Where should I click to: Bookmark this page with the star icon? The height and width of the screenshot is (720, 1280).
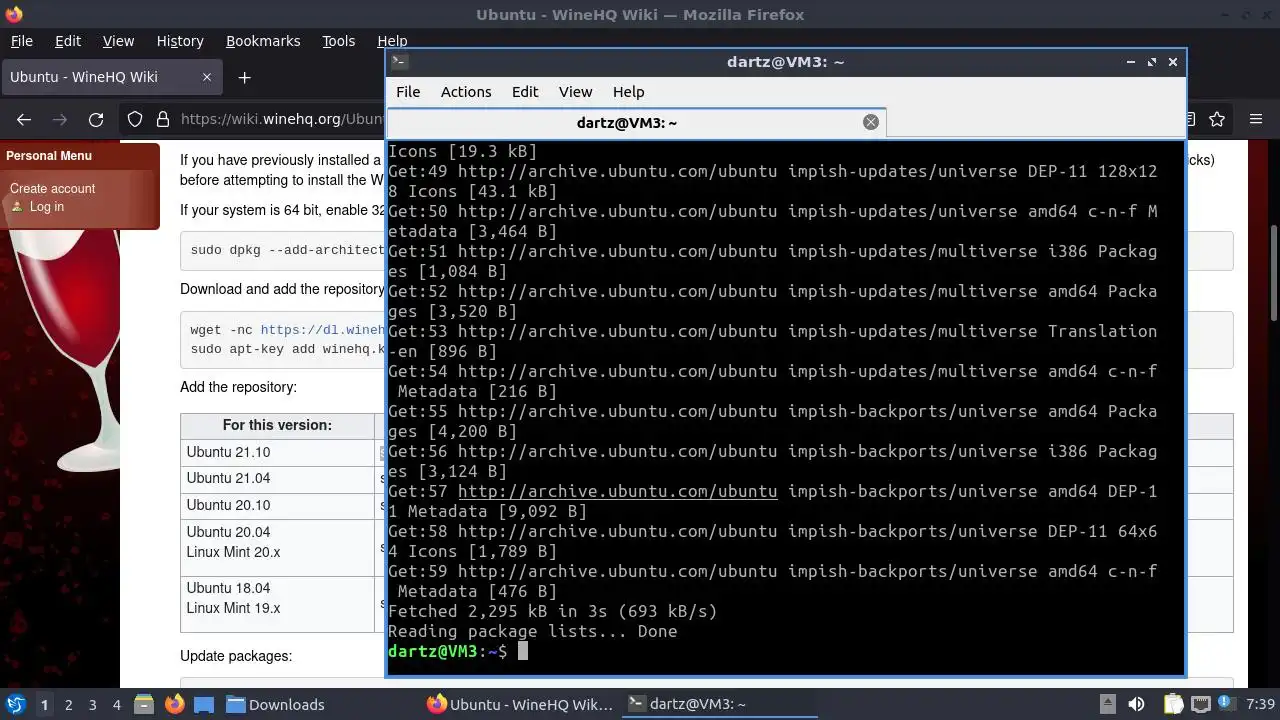[1217, 119]
